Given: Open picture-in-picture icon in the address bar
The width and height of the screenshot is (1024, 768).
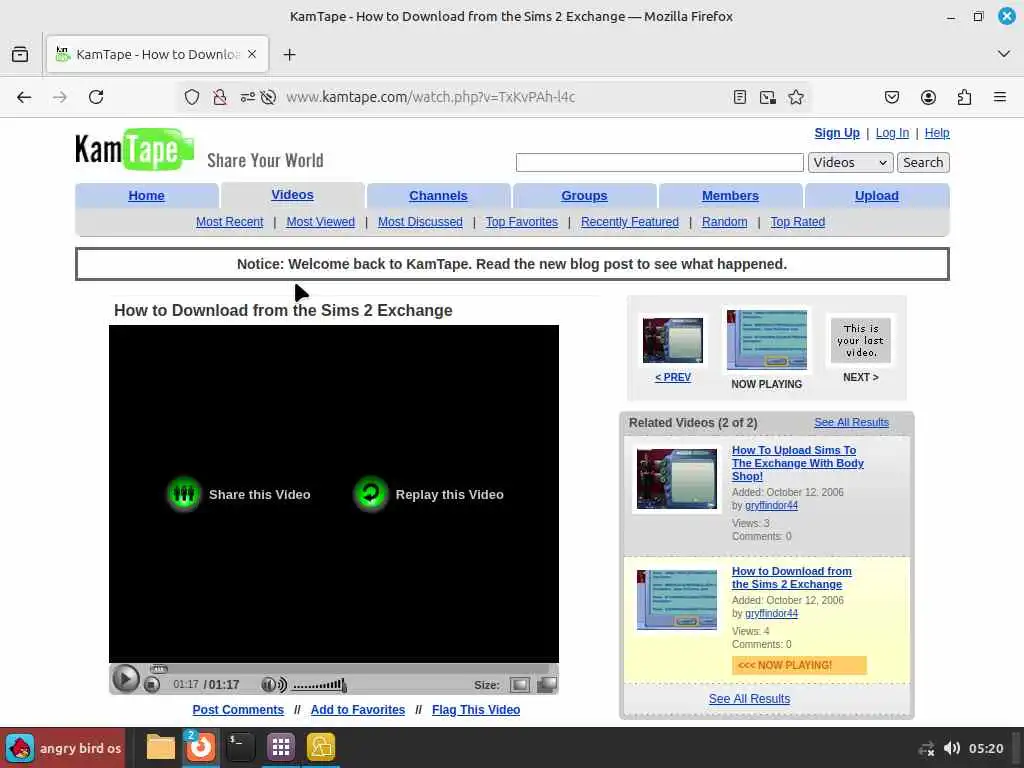Looking at the screenshot, I should click(768, 97).
